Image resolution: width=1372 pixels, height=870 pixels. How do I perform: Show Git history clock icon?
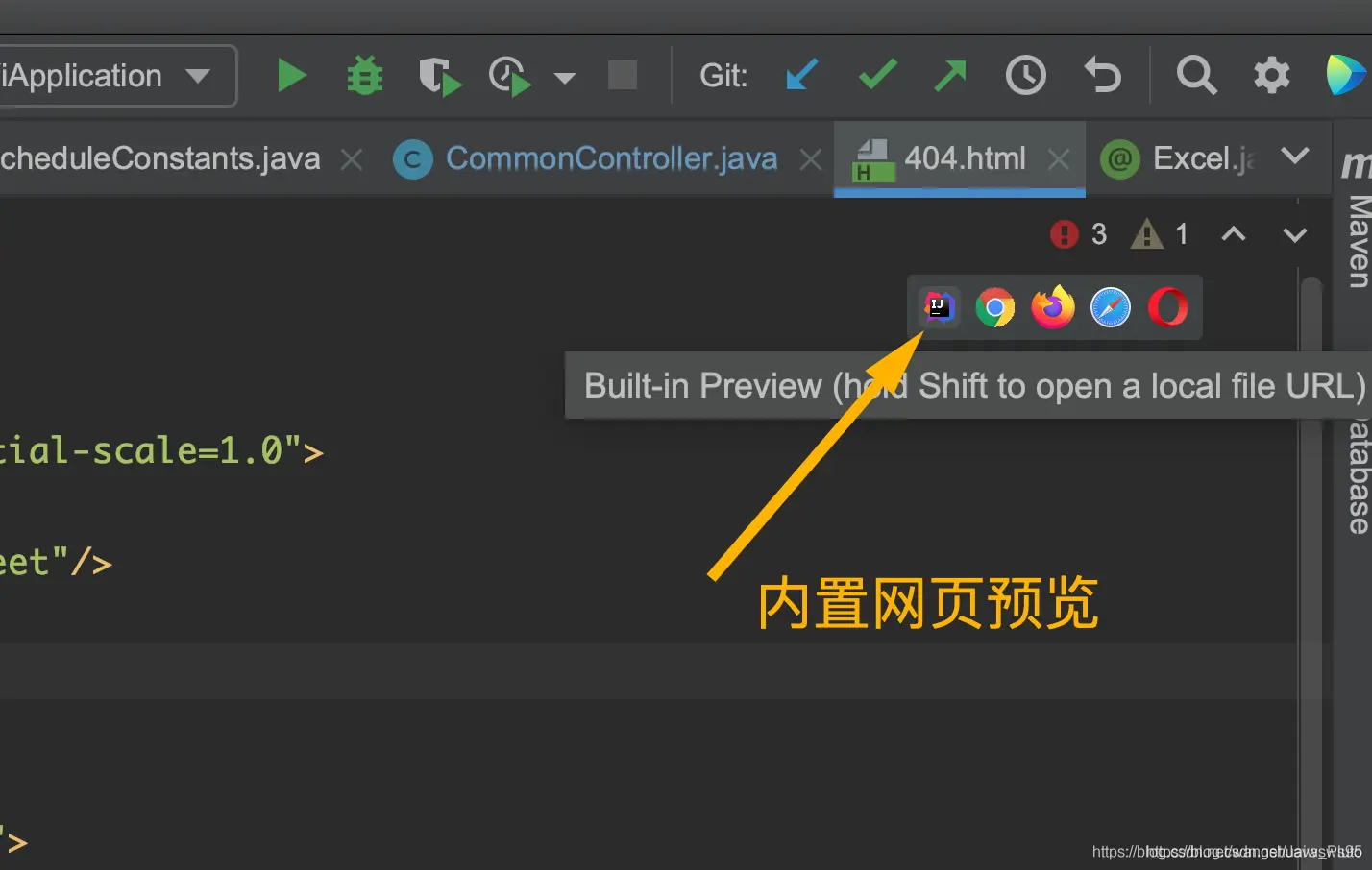click(1026, 75)
